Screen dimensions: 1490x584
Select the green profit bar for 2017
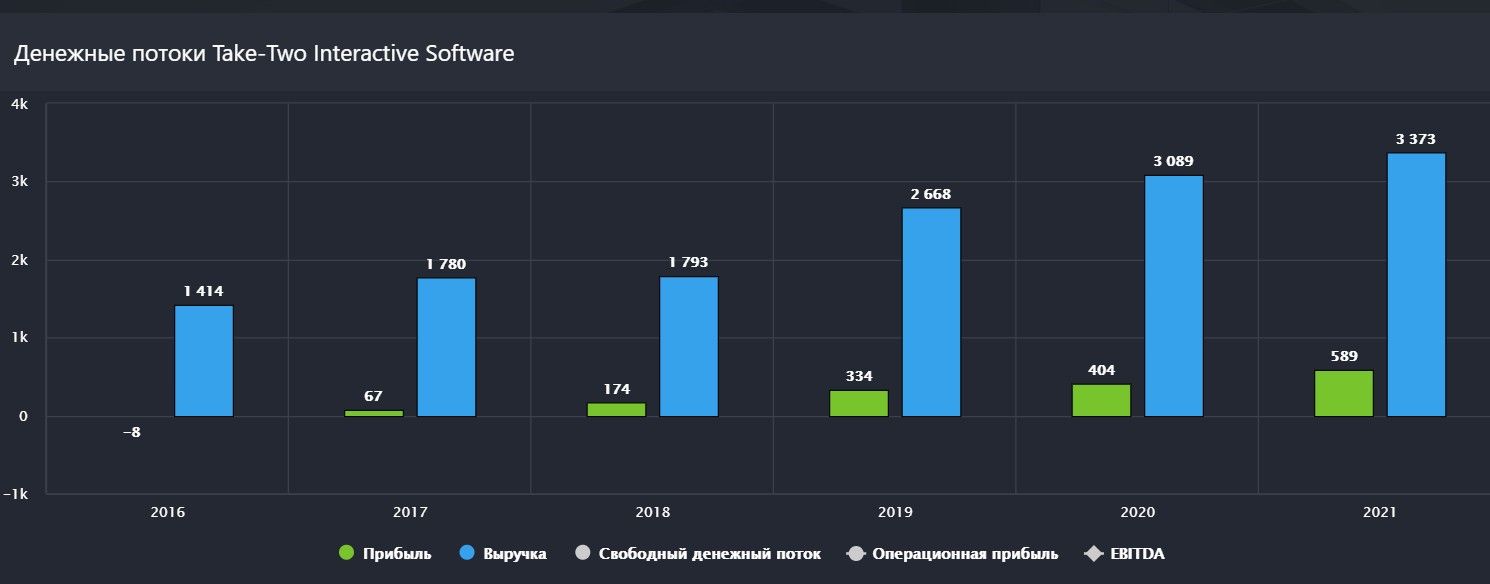[x=374, y=413]
